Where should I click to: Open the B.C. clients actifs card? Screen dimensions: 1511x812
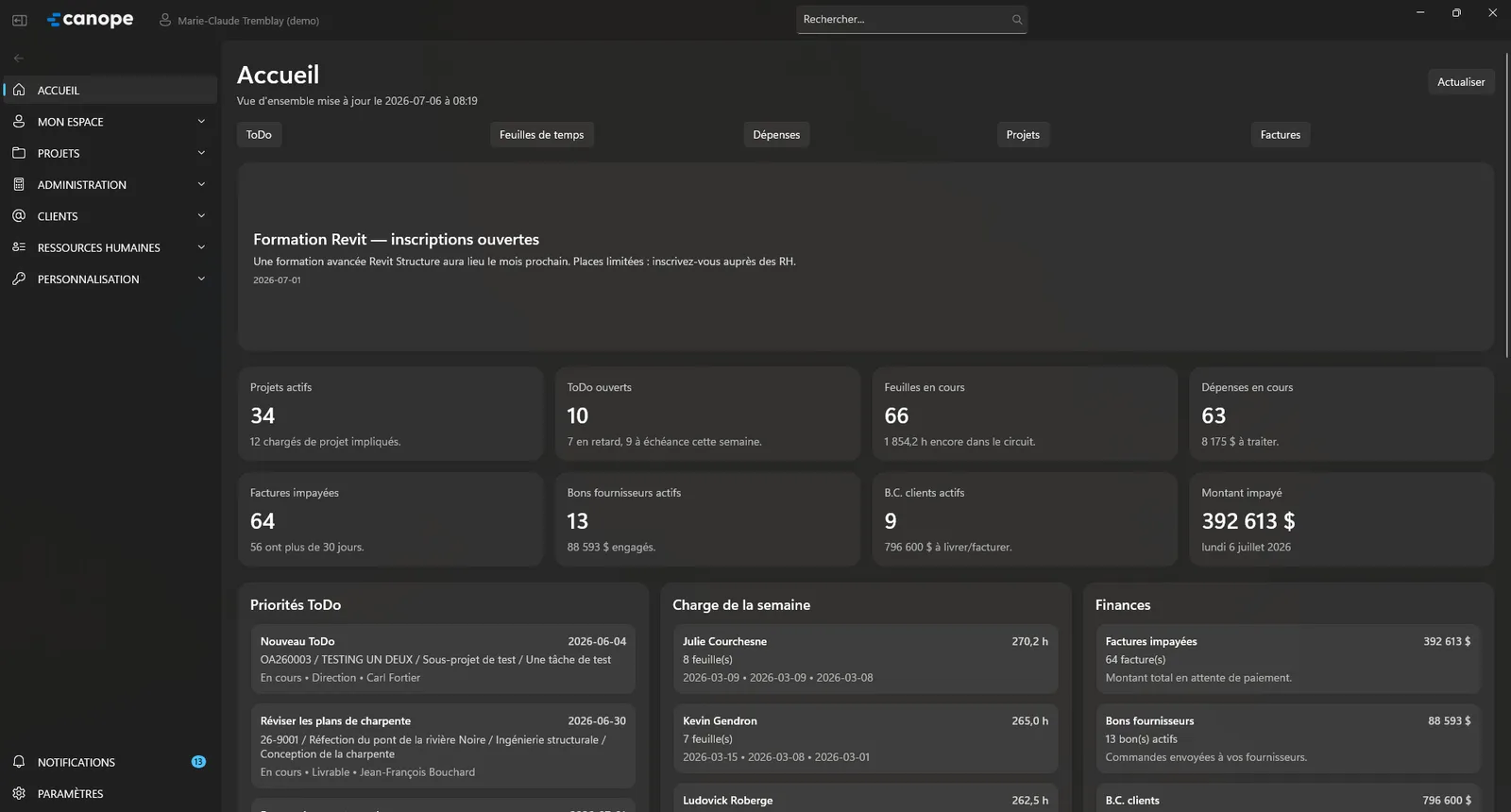coord(1025,519)
